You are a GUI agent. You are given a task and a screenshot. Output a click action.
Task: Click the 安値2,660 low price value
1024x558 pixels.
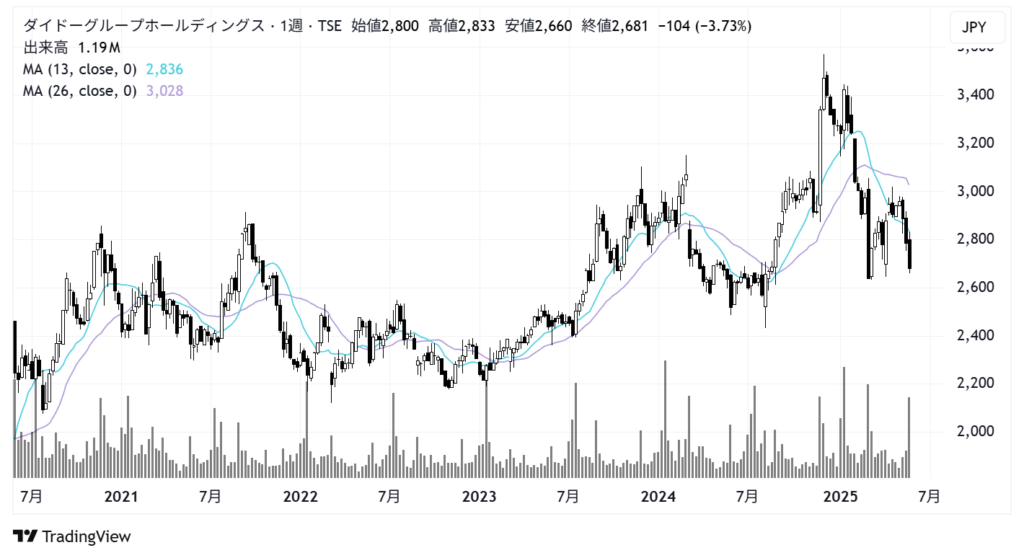[538, 26]
